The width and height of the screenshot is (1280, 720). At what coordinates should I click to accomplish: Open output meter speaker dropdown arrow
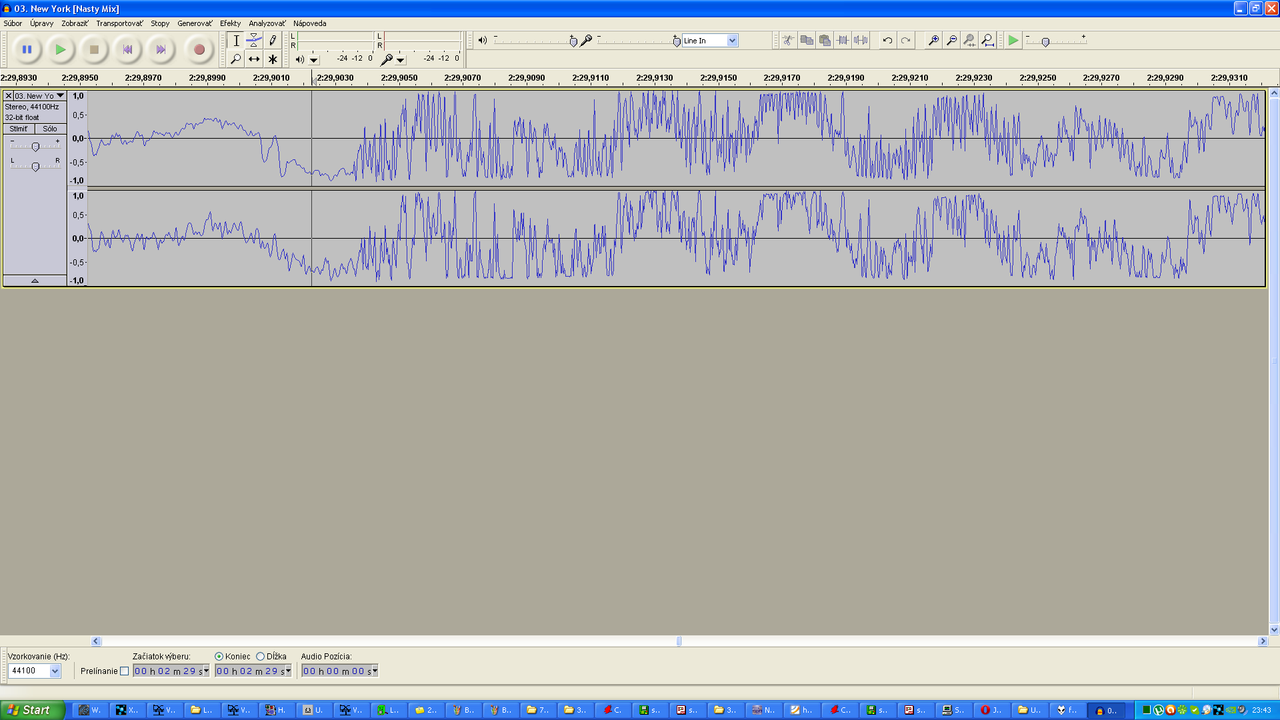point(314,60)
